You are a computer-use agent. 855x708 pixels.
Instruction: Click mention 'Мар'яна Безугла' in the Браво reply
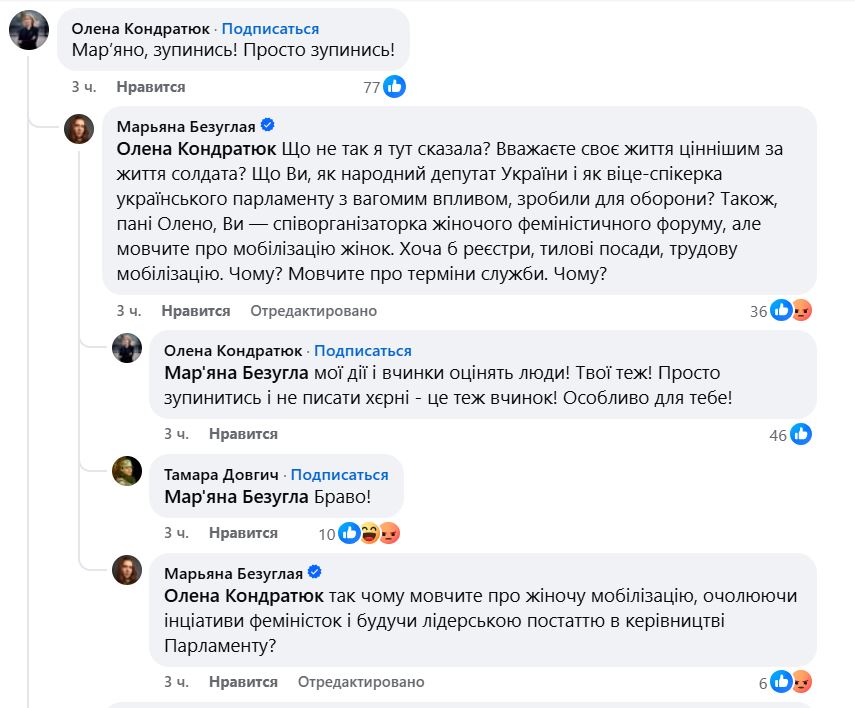pos(235,497)
